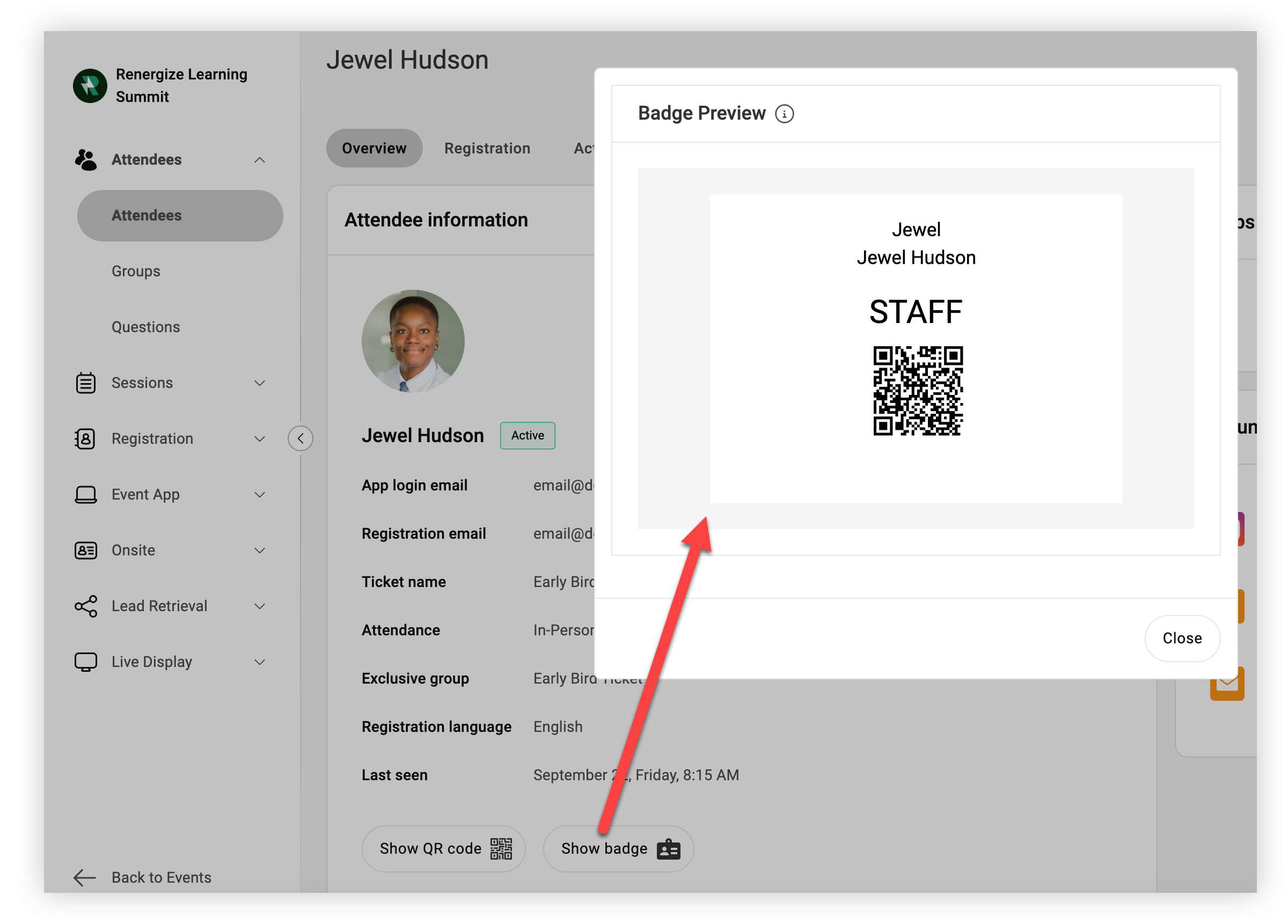
Task: Click the Registration language label
Action: pos(437,727)
